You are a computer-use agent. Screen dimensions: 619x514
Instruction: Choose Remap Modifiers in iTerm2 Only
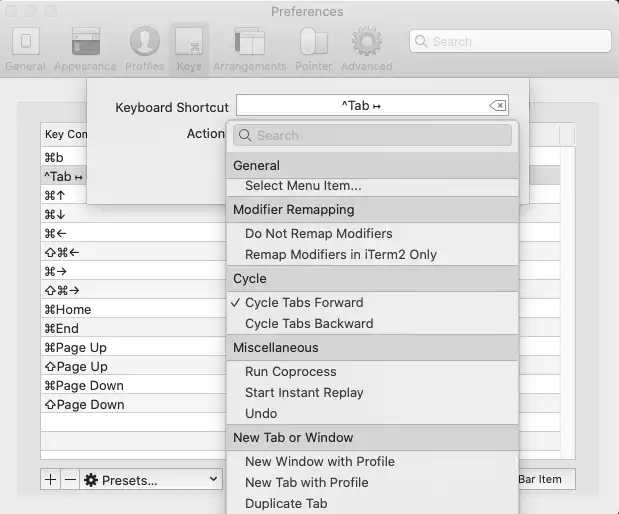point(372,255)
